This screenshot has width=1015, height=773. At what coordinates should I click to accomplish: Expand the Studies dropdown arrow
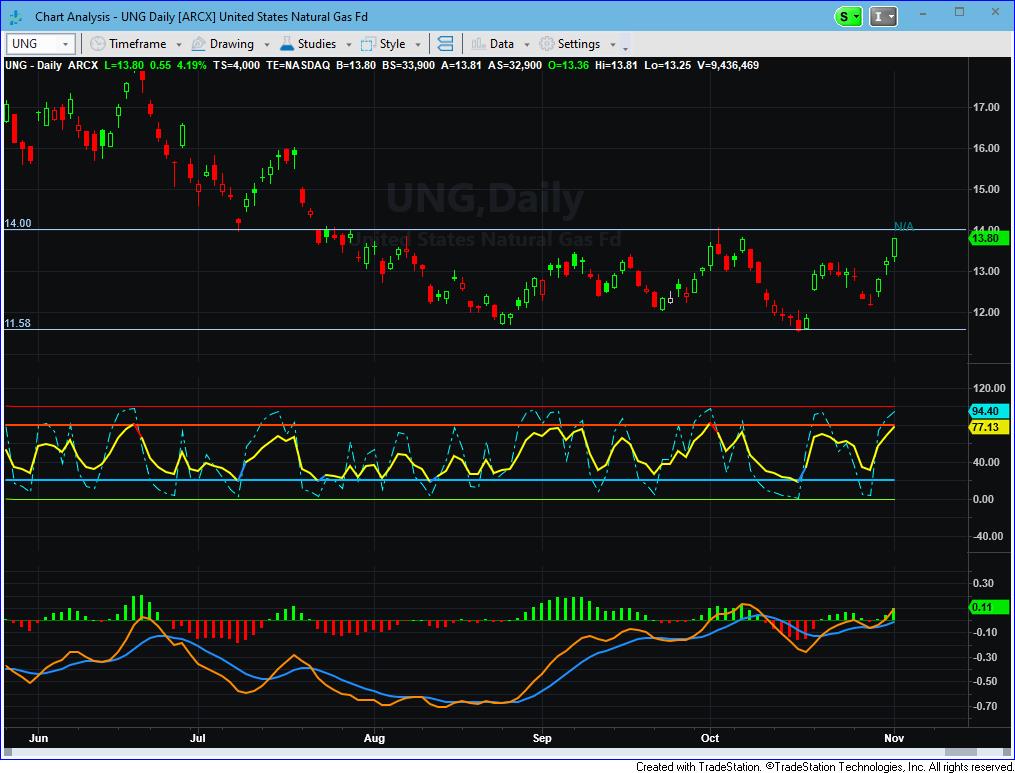(x=347, y=45)
